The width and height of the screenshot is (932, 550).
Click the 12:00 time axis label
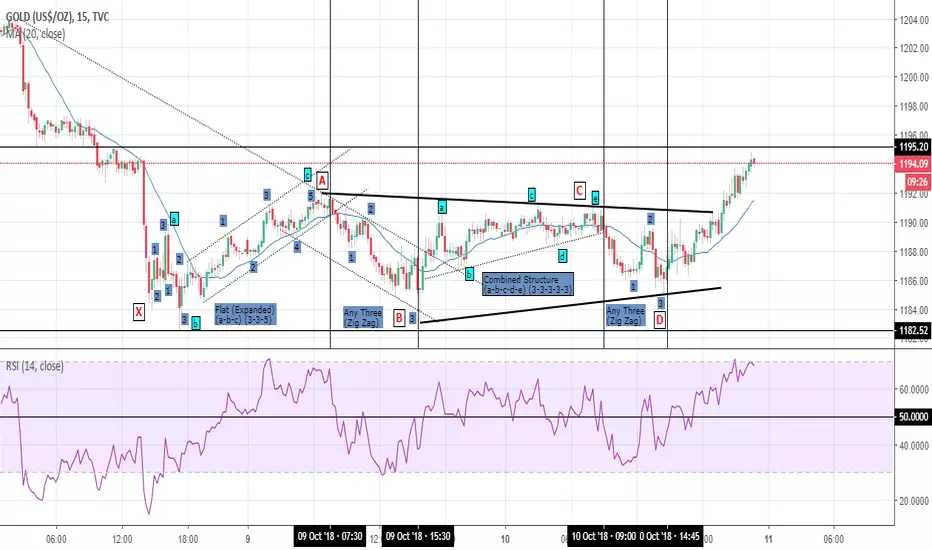pyautogui.click(x=122, y=539)
